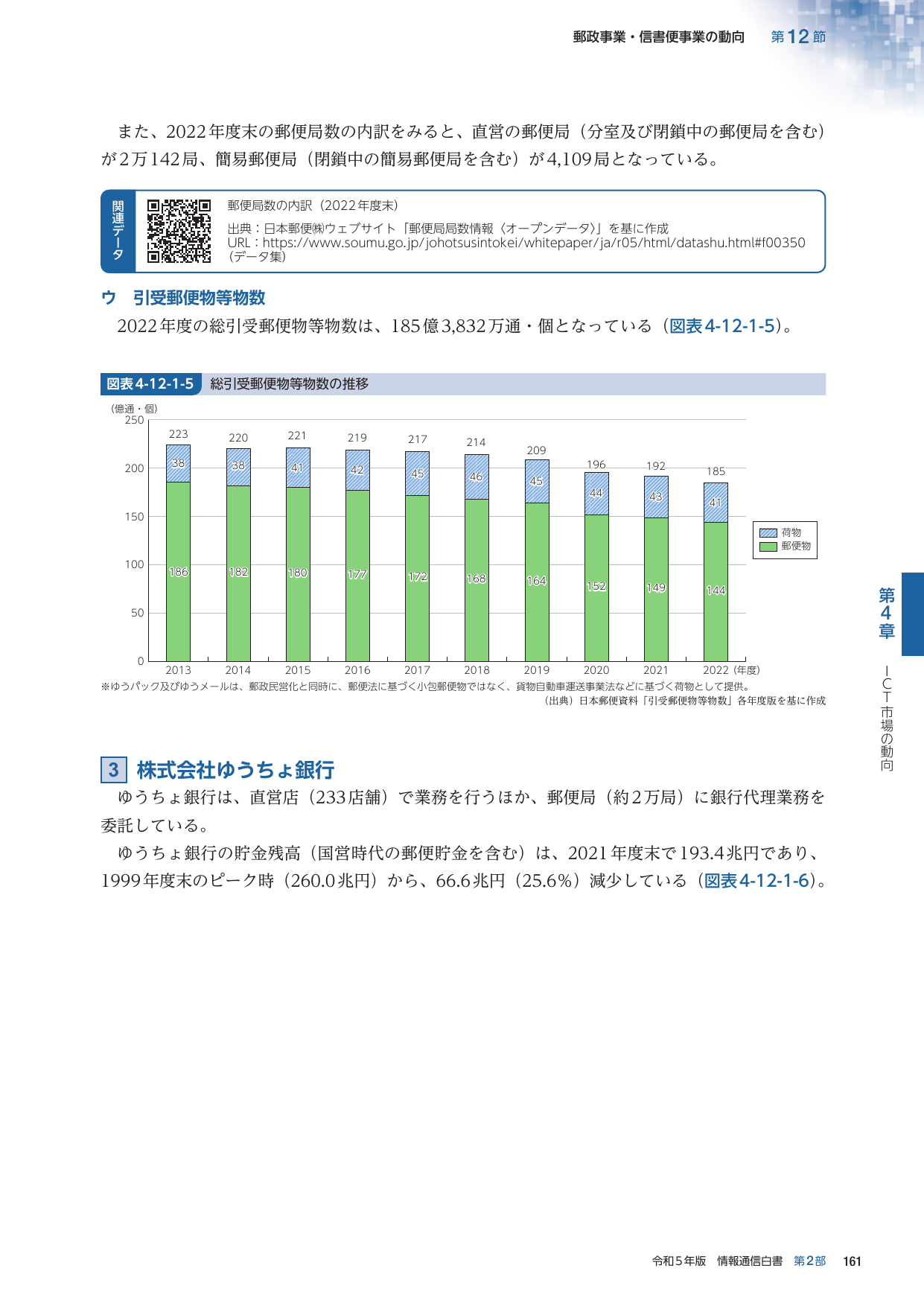Viewport: 924px width, 1306px height.
Task: Click the y-axis tick value 100
Action: [x=134, y=564]
